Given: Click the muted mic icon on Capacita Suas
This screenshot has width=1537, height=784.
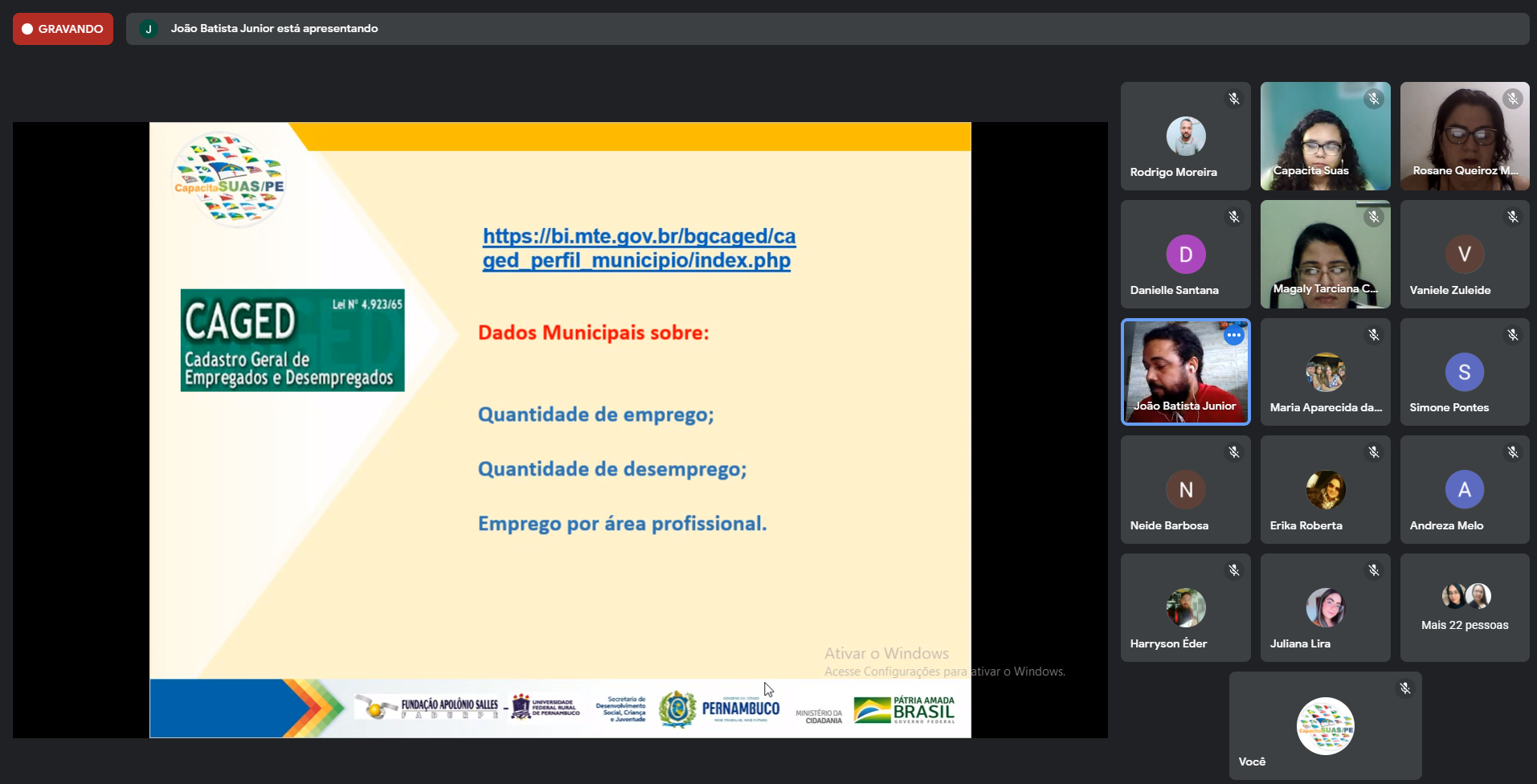Looking at the screenshot, I should coord(1373,99).
